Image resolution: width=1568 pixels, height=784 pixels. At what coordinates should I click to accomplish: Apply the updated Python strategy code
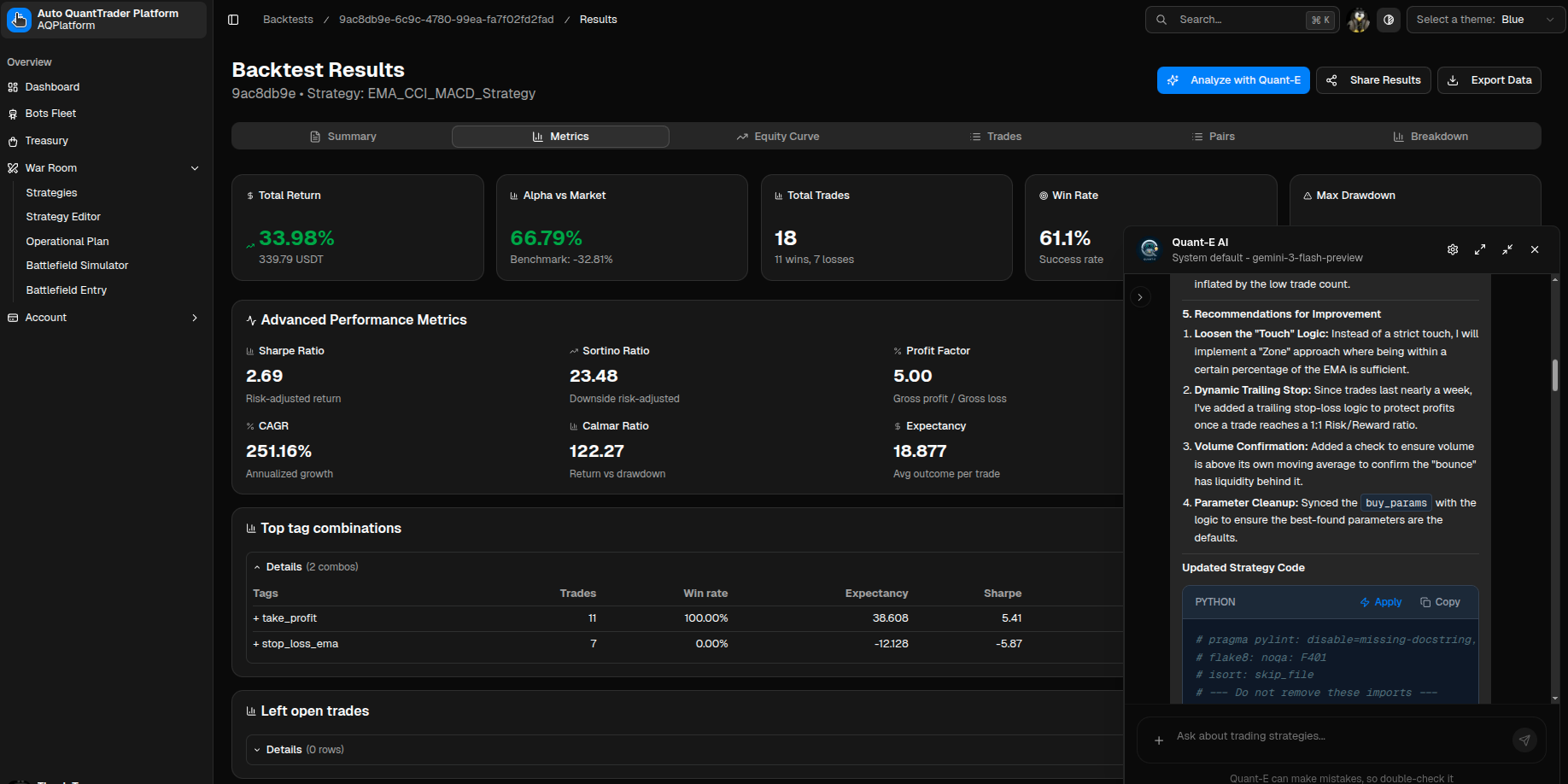point(1381,601)
